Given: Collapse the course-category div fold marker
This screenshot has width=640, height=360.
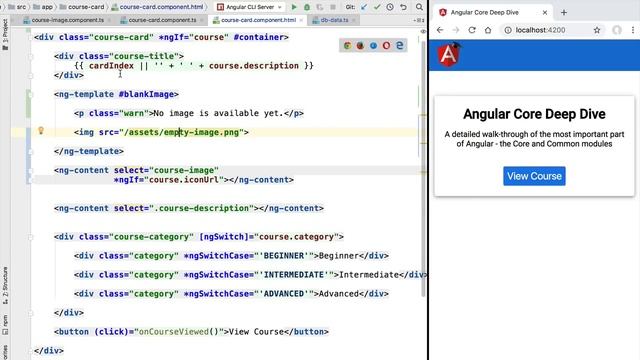Looking at the screenshot, I should (31, 237).
